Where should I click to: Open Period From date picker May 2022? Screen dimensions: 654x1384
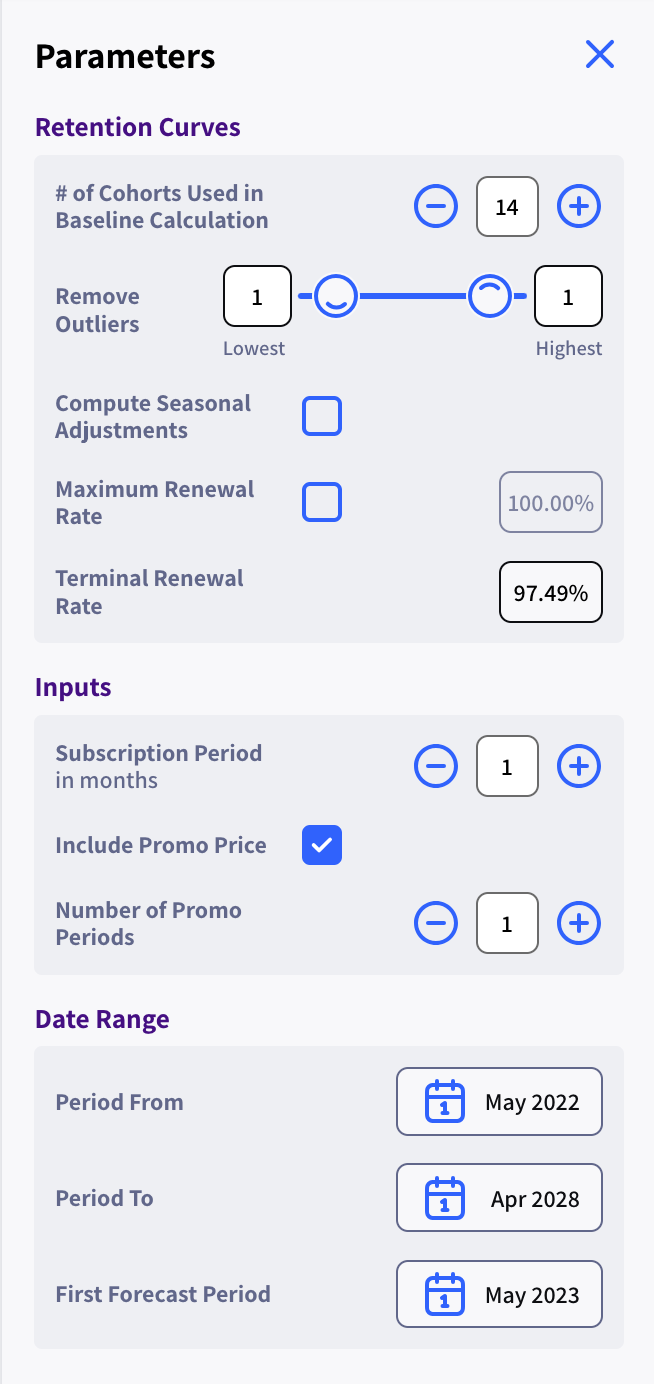click(500, 1102)
